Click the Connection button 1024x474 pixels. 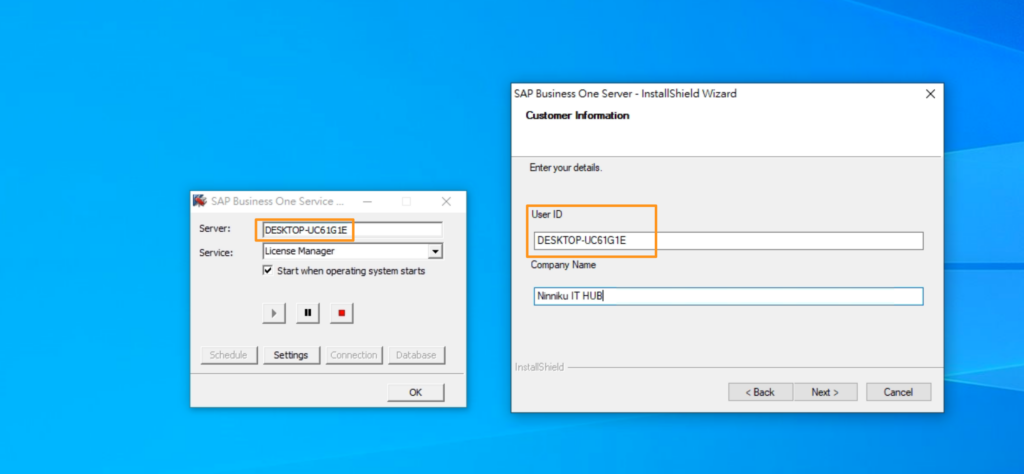click(x=353, y=355)
